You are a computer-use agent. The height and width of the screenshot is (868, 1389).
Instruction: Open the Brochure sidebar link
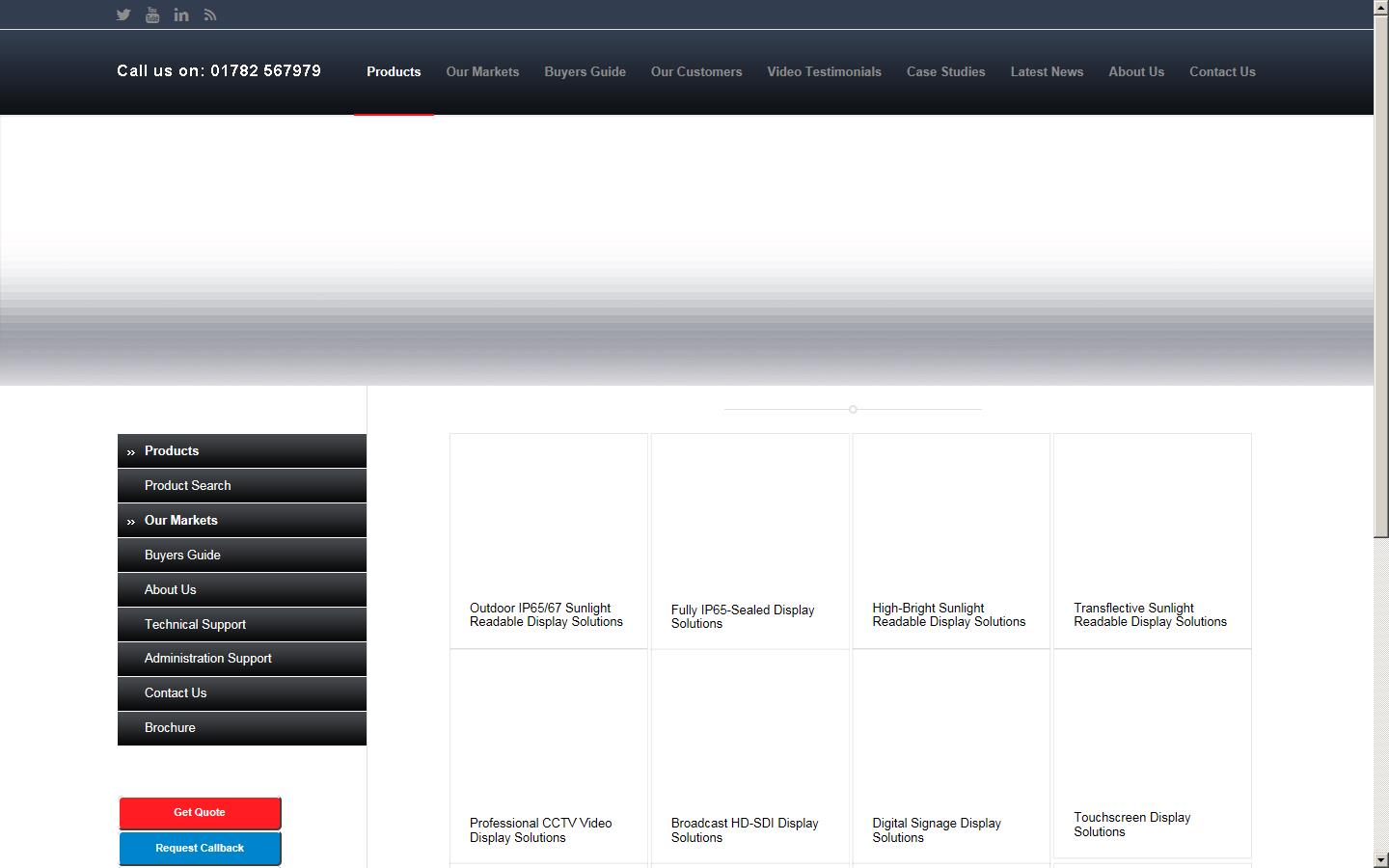pyautogui.click(x=170, y=728)
